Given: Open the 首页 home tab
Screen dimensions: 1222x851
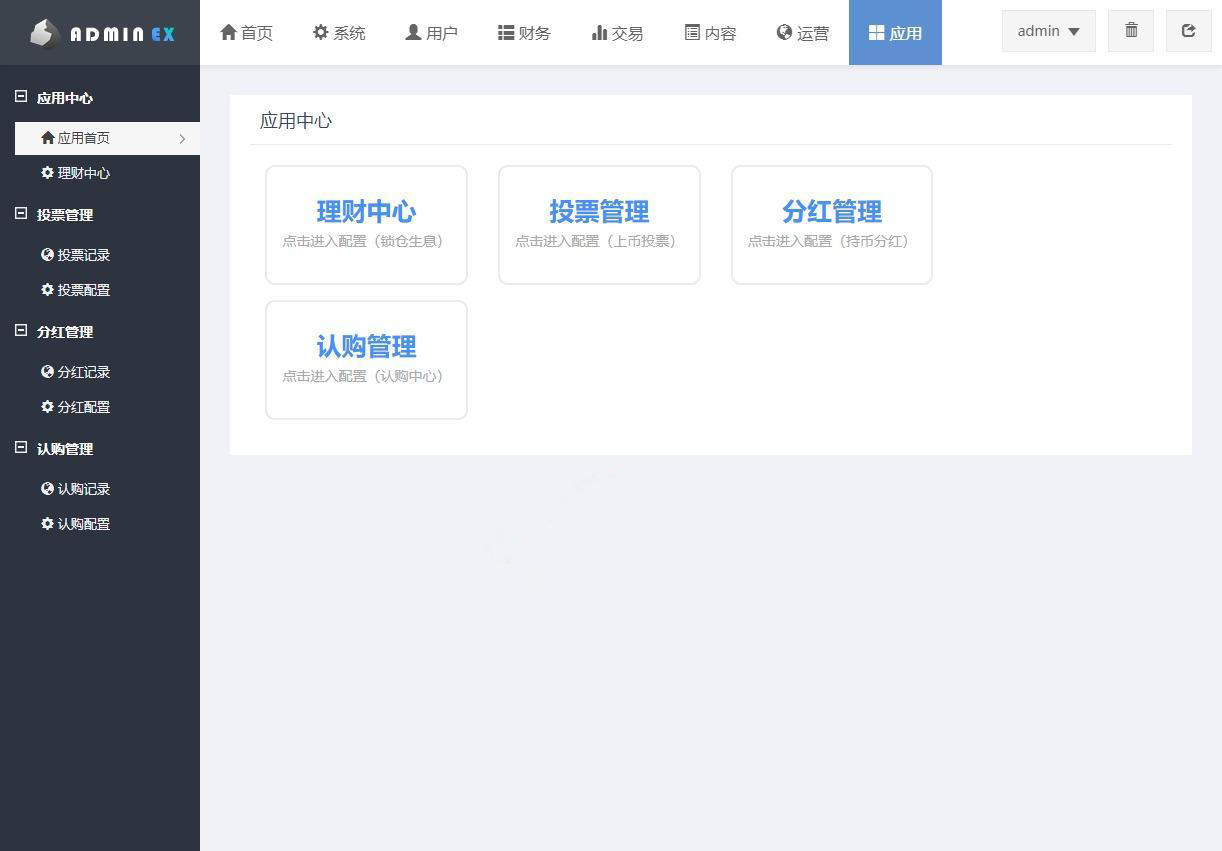Looking at the screenshot, I should (246, 33).
